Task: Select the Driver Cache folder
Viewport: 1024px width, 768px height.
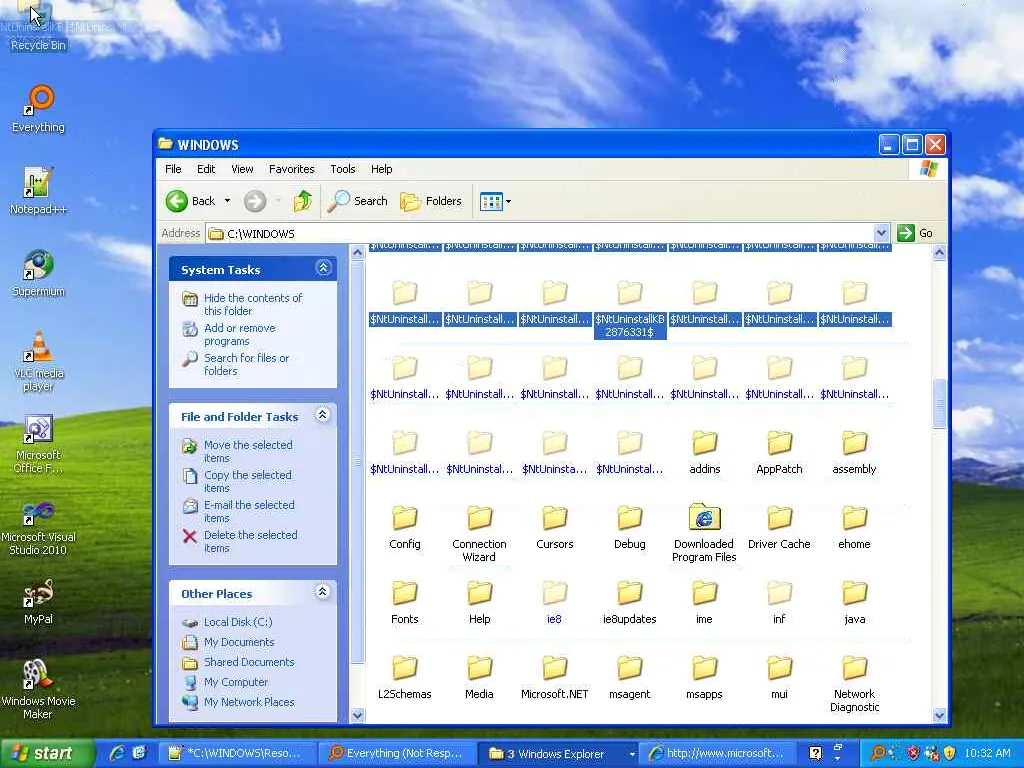Action: coord(779,527)
